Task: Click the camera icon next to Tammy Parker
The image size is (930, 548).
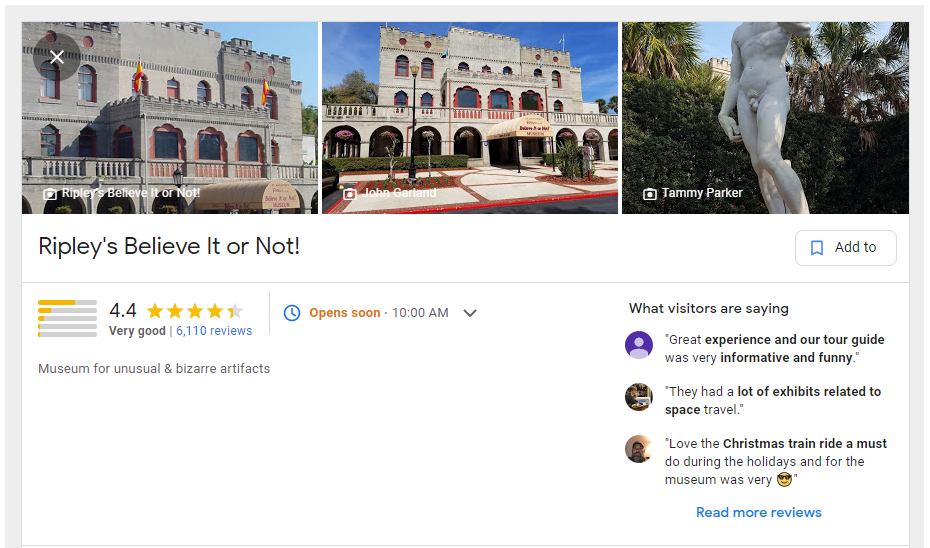Action: [x=650, y=194]
